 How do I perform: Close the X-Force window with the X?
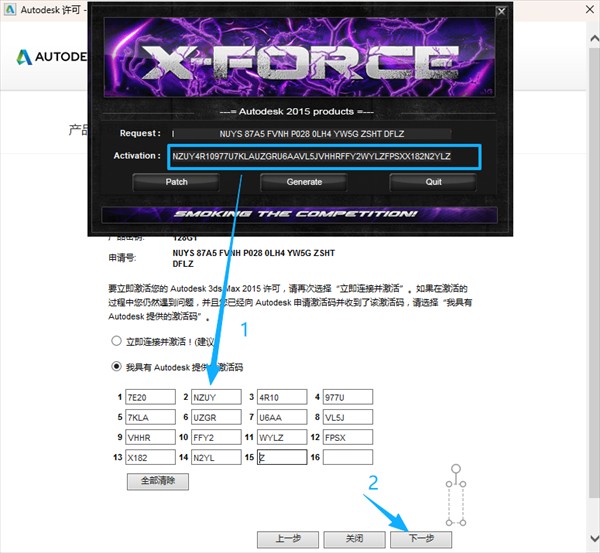click(x=500, y=11)
